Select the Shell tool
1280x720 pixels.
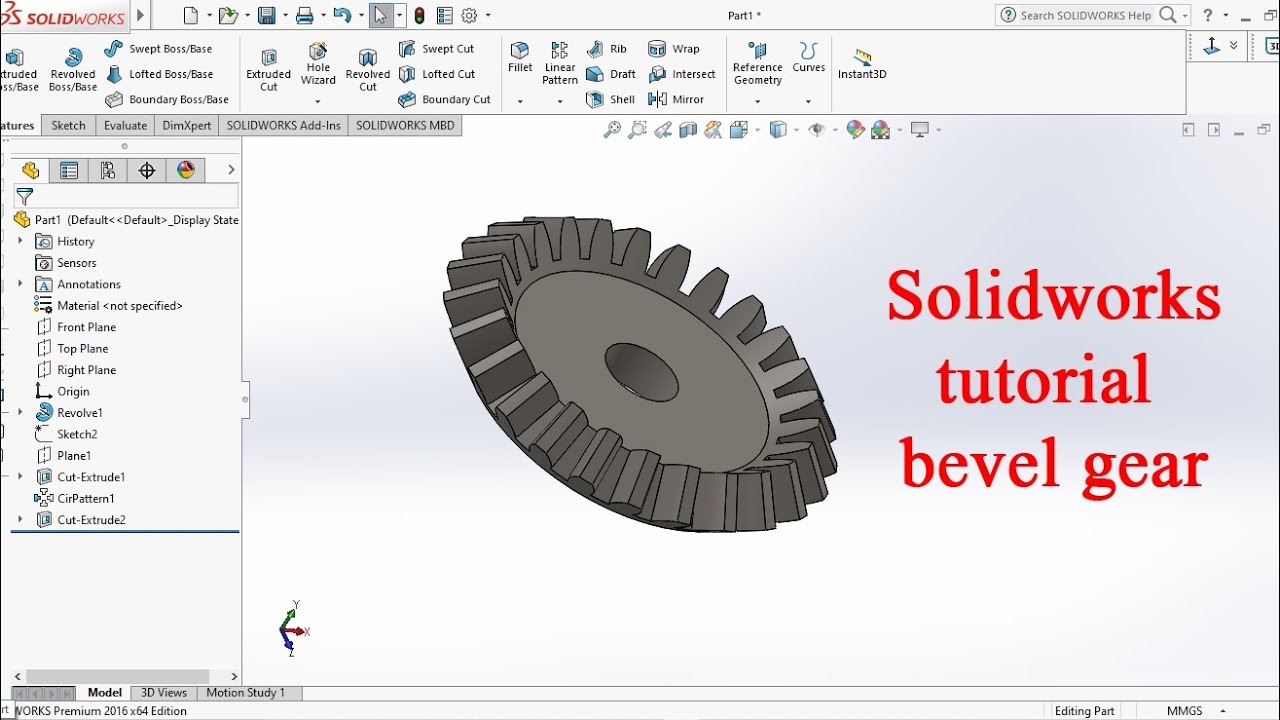click(611, 99)
